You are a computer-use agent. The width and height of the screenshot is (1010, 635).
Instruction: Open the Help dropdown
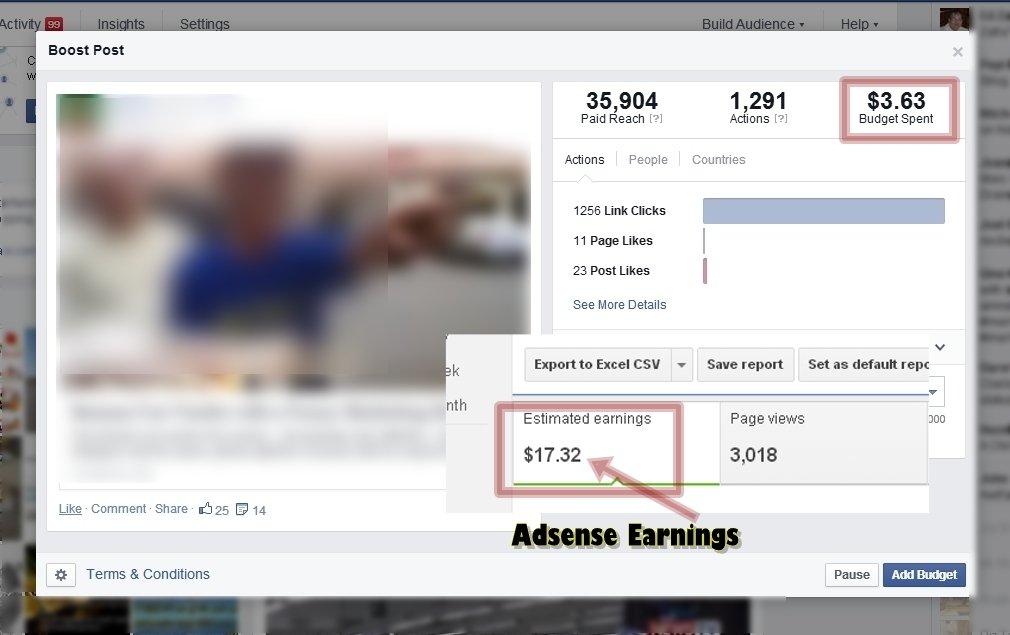point(856,23)
